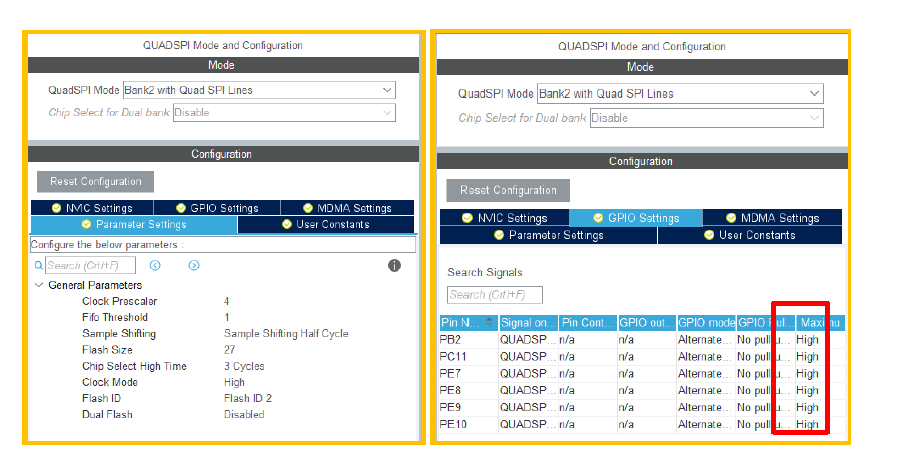The height and width of the screenshot is (467, 905).
Task: Select Parameter Settings tab in left panel
Action: pyautogui.click(x=134, y=224)
